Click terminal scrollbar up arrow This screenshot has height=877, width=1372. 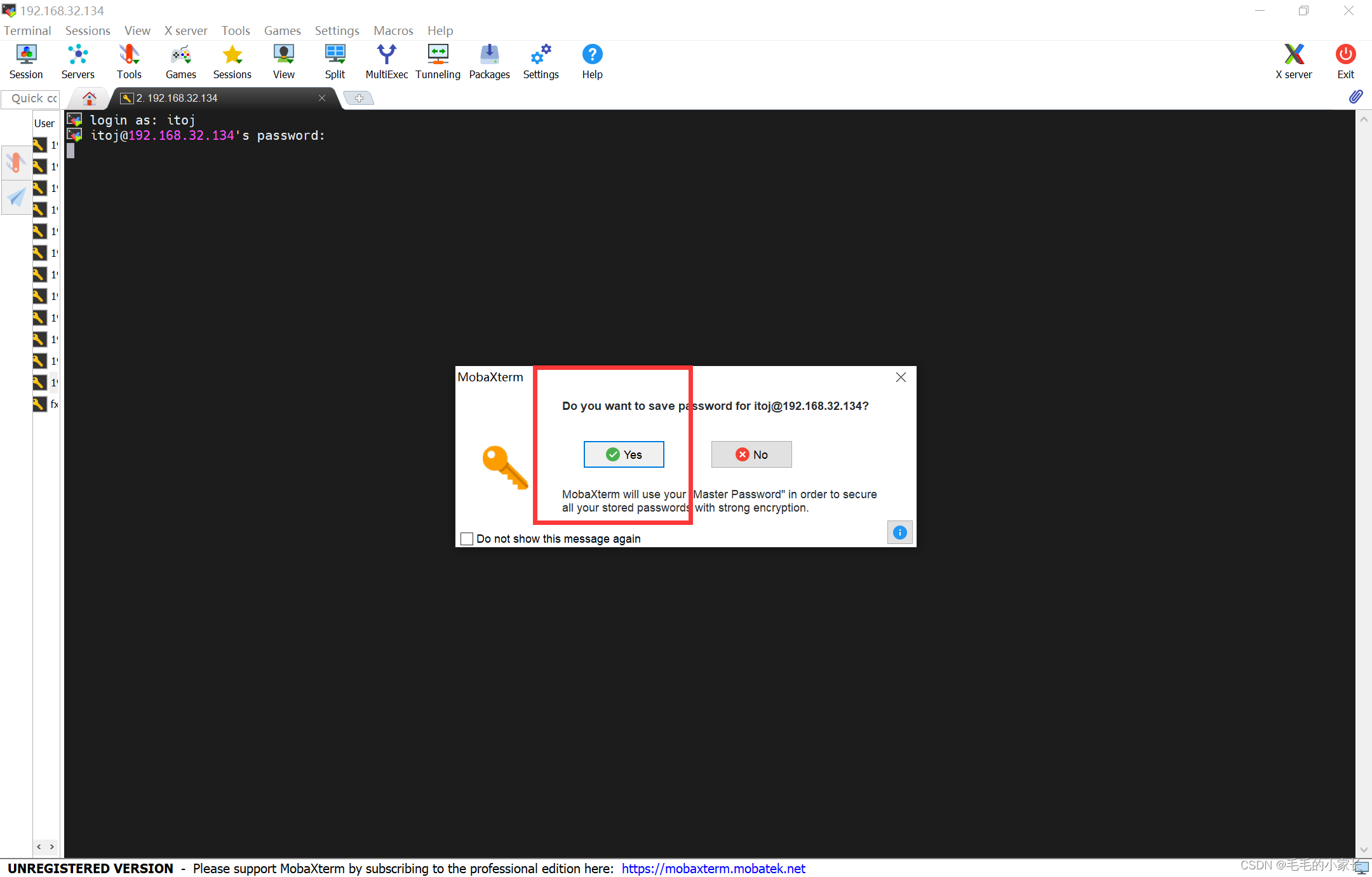pos(1364,119)
